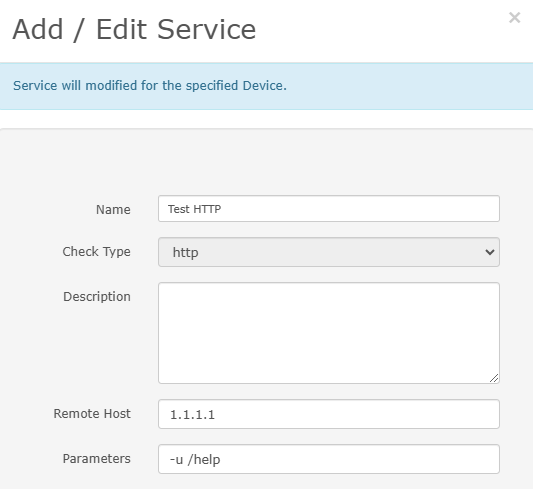Click the Parameters field with -u /help
The width and height of the screenshot is (533, 489).
[329, 459]
